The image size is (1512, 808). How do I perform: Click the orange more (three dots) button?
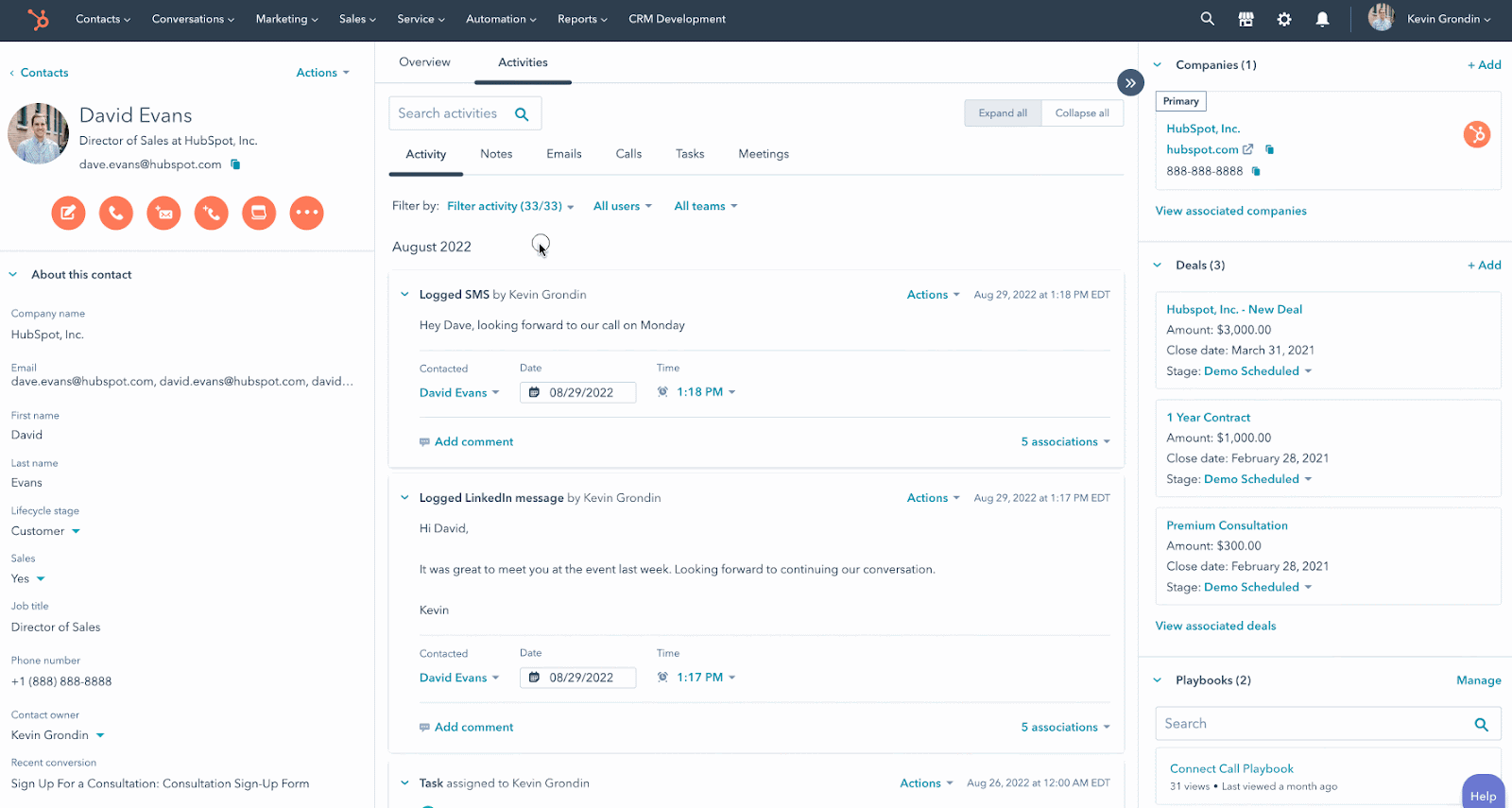click(x=306, y=213)
